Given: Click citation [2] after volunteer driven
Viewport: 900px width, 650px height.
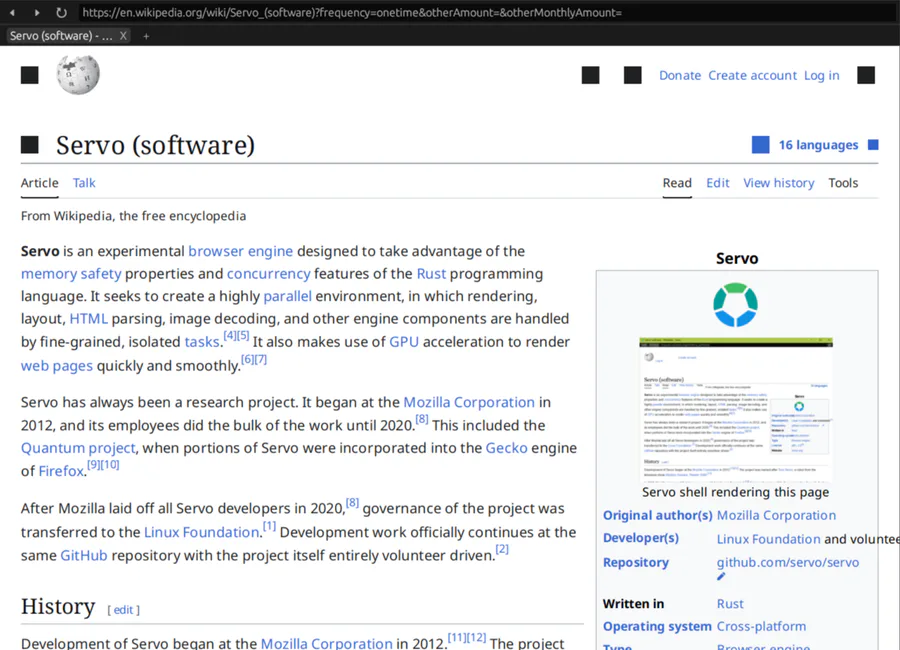Looking at the screenshot, I should click(x=502, y=549).
